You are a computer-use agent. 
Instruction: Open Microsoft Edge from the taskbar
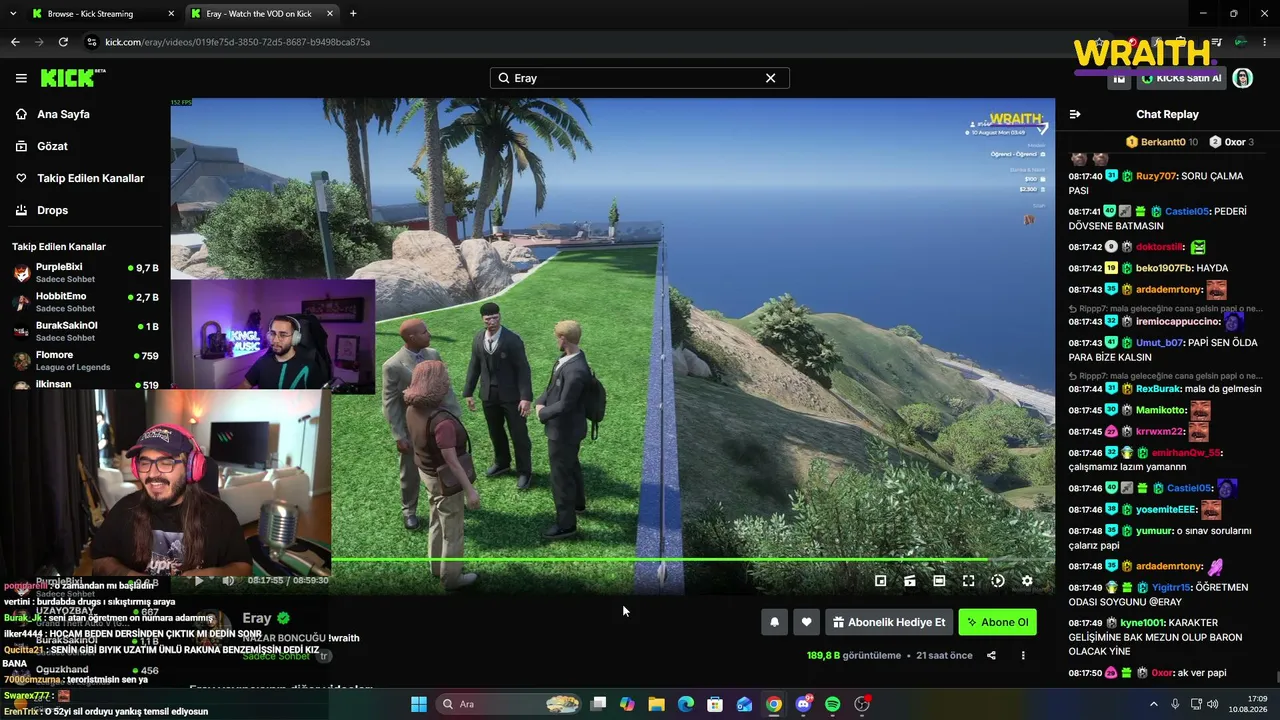pyautogui.click(x=686, y=704)
